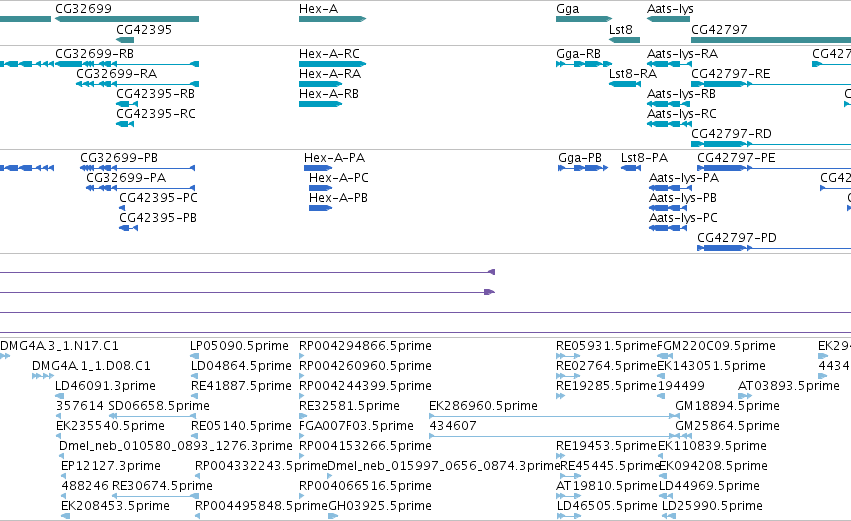Click the LD25990.5prime EST label
Image resolution: width=851 pixels, height=521 pixels.
[712, 506]
